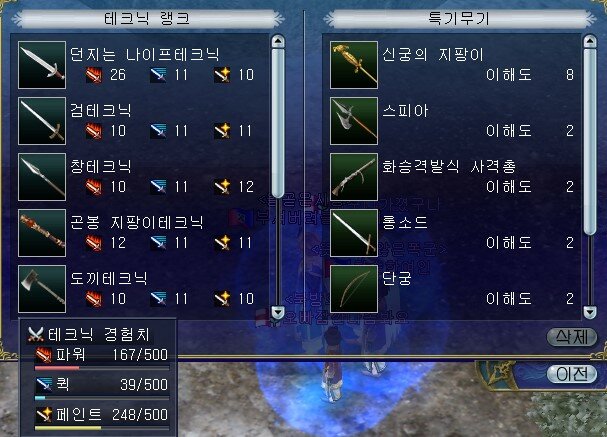This screenshot has width=607, height=437.
Task: Click the 페인트 feint experience bar
Action: 102,428
